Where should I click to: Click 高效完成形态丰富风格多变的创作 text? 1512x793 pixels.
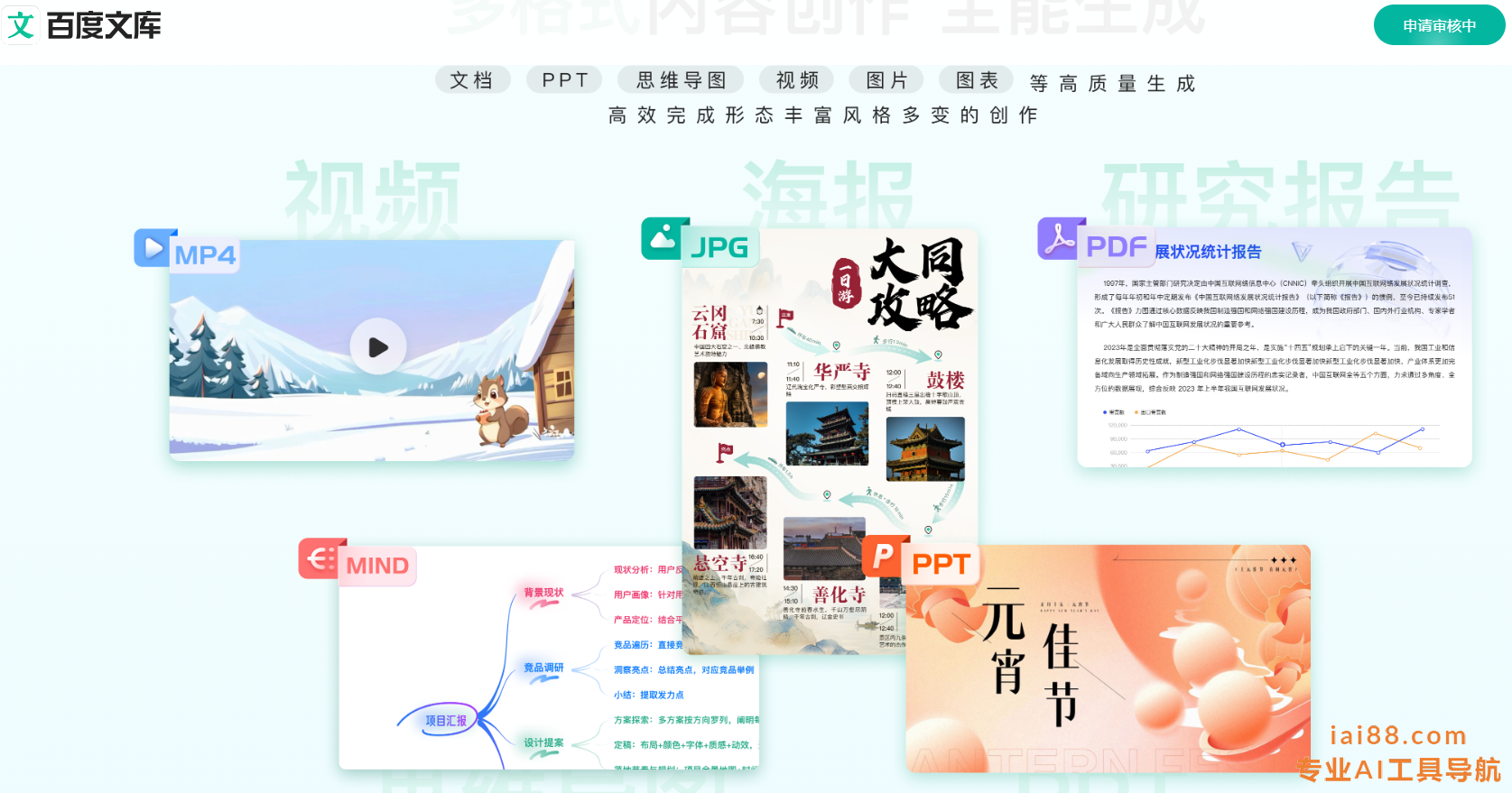(822, 115)
